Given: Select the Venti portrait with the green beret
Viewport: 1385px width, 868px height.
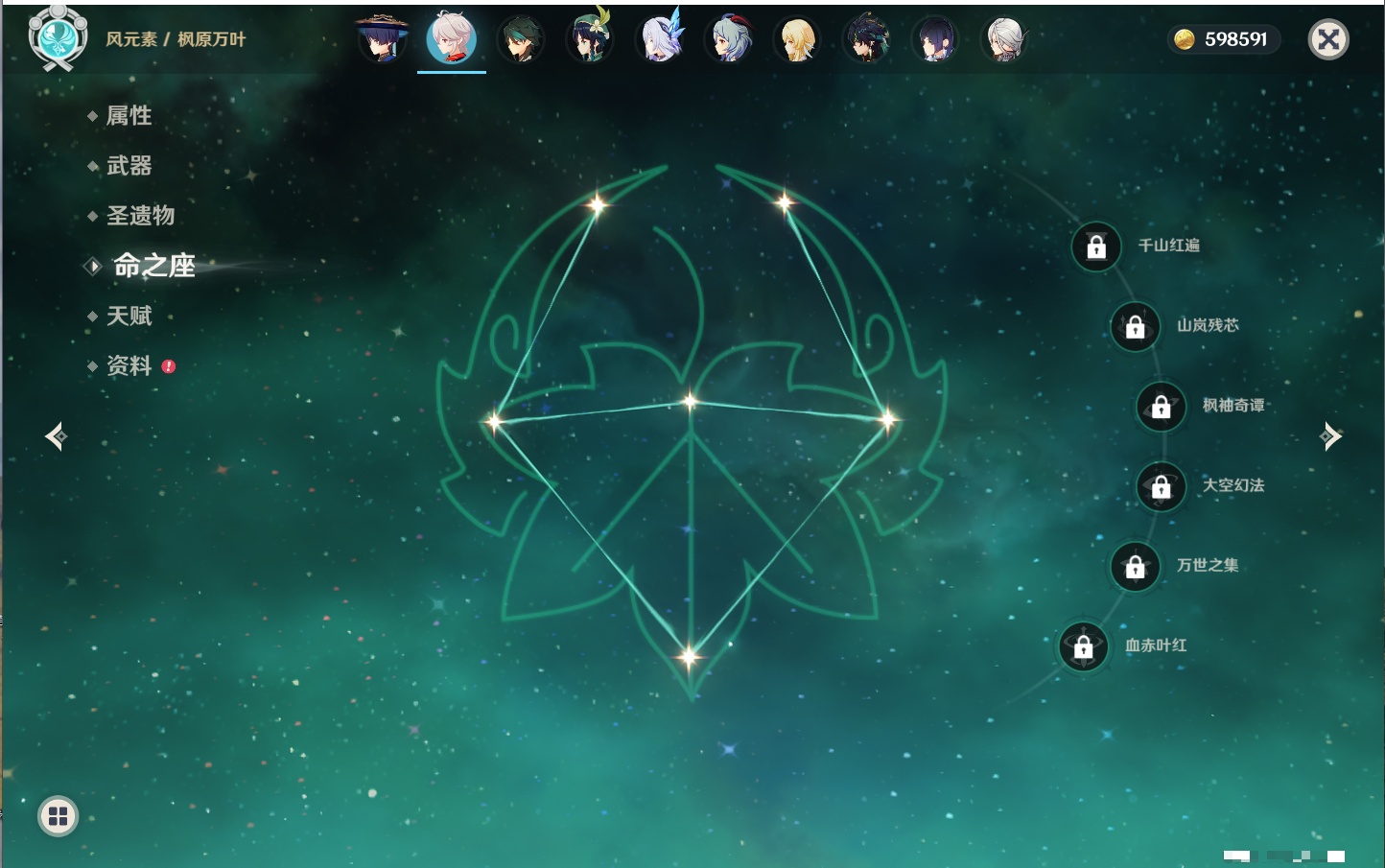Looking at the screenshot, I should [x=589, y=39].
